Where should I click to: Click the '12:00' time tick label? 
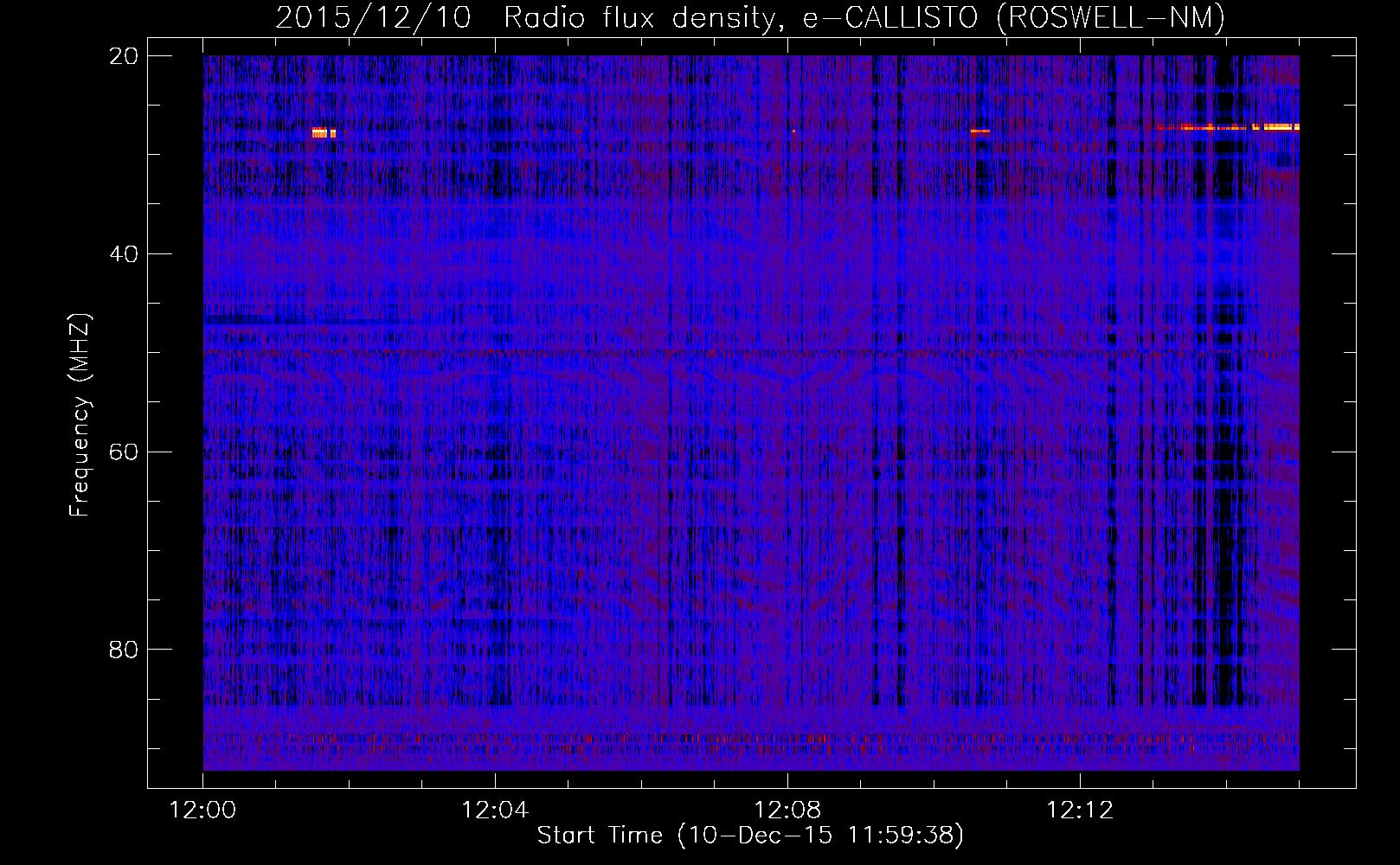pos(202,811)
